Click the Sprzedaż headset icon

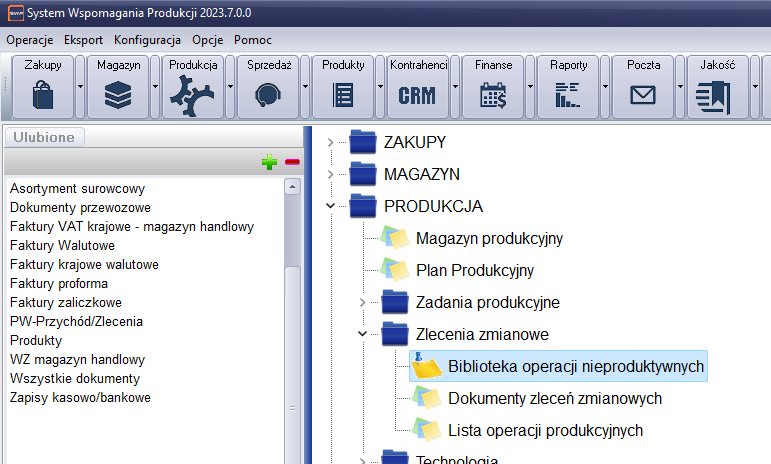268,95
